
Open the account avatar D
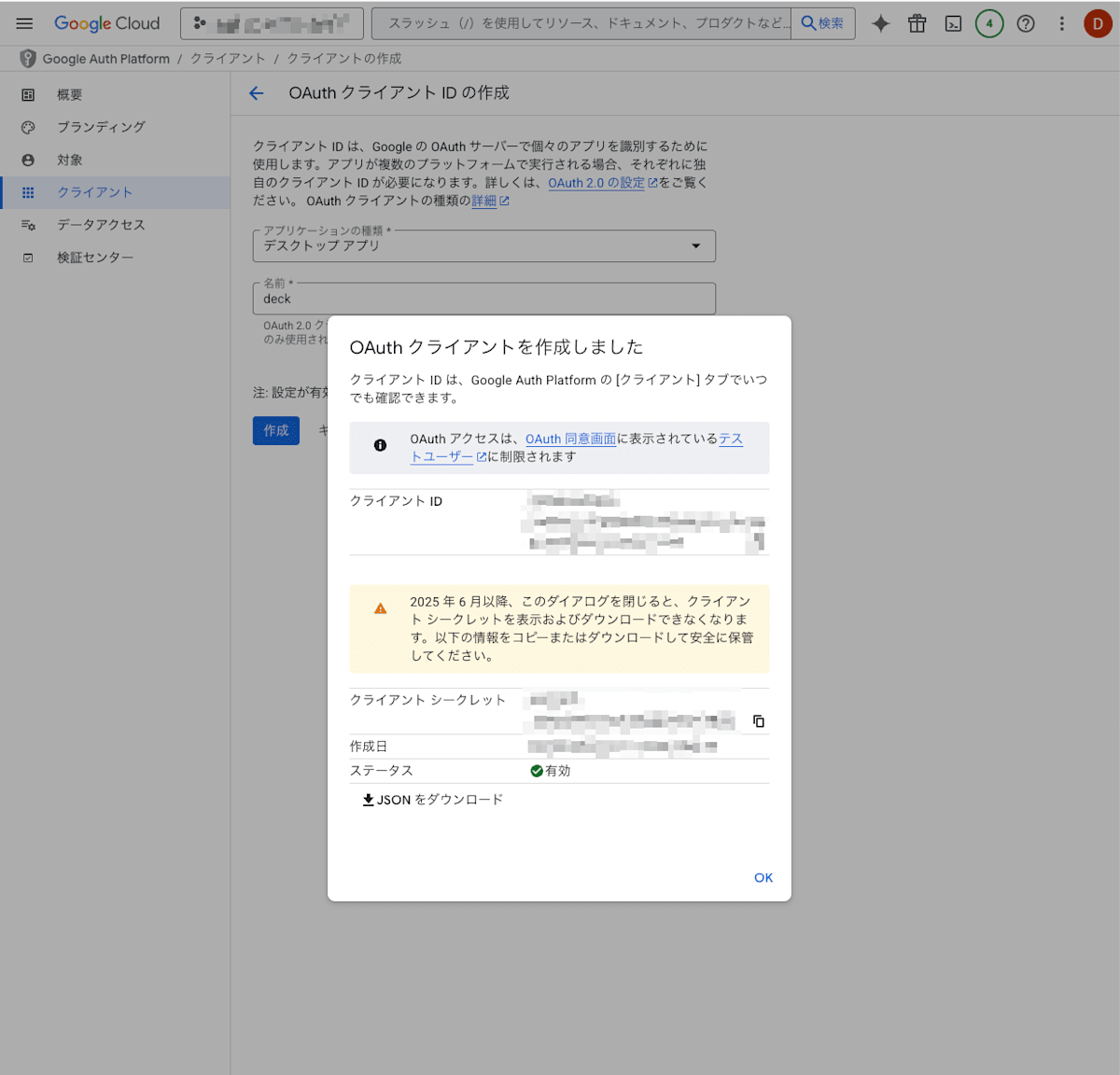pyautogui.click(x=1098, y=23)
